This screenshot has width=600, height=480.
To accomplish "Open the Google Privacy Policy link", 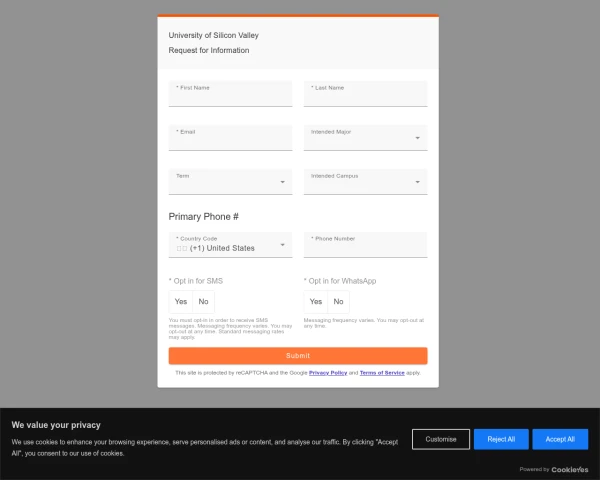I will [x=328, y=373].
